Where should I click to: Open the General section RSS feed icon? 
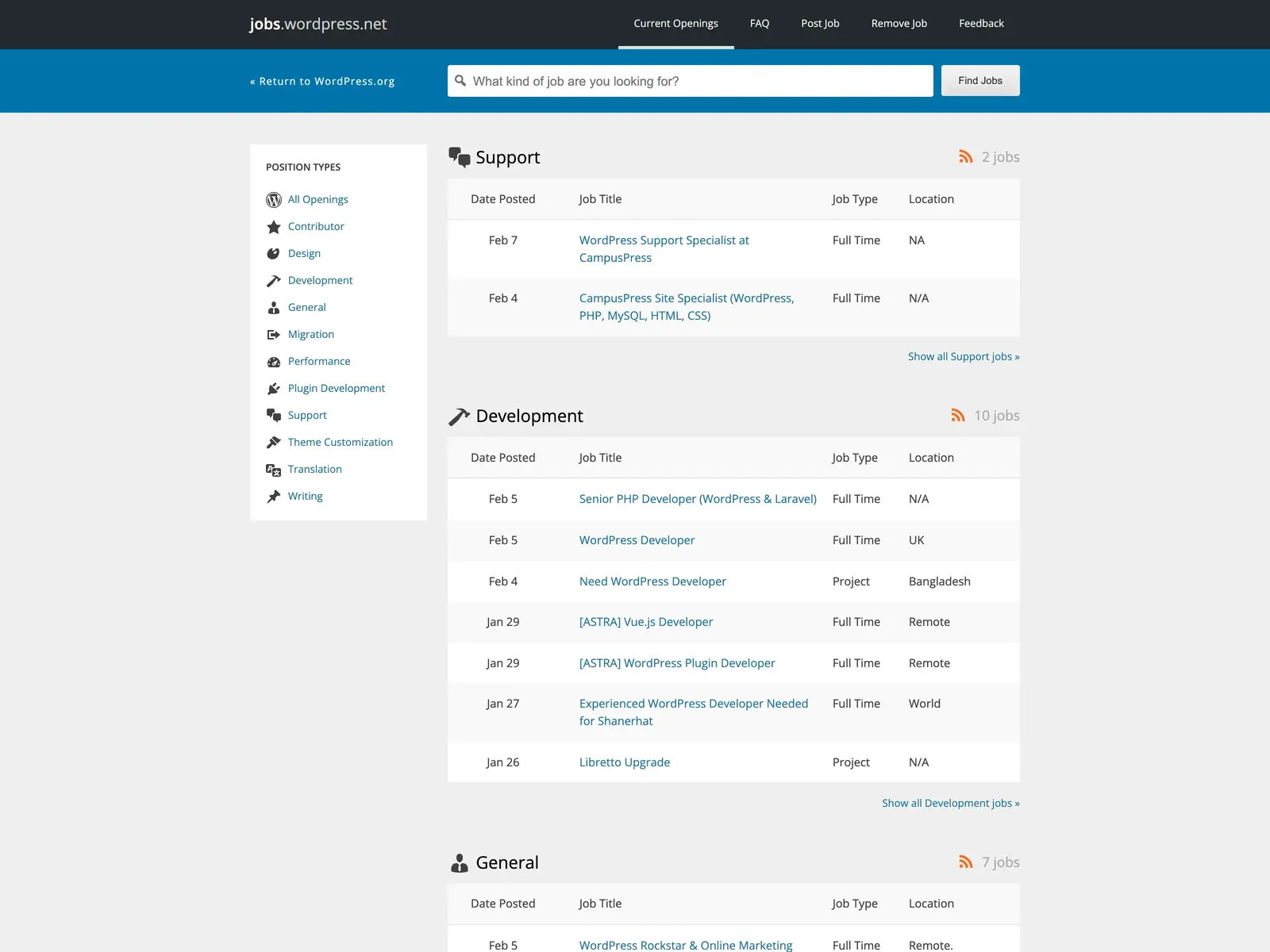click(x=966, y=862)
